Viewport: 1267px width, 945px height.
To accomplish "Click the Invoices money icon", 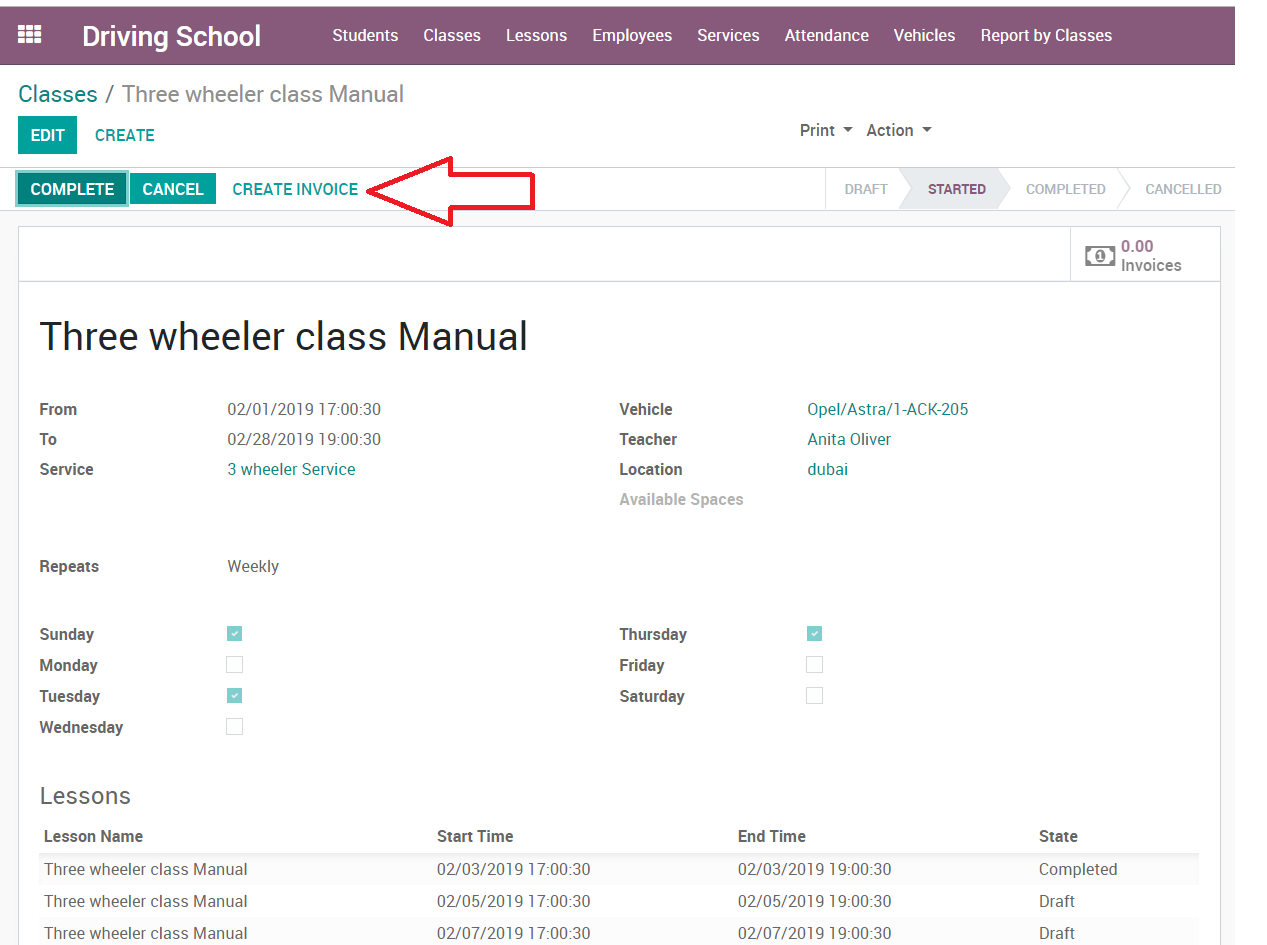I will click(x=1100, y=256).
